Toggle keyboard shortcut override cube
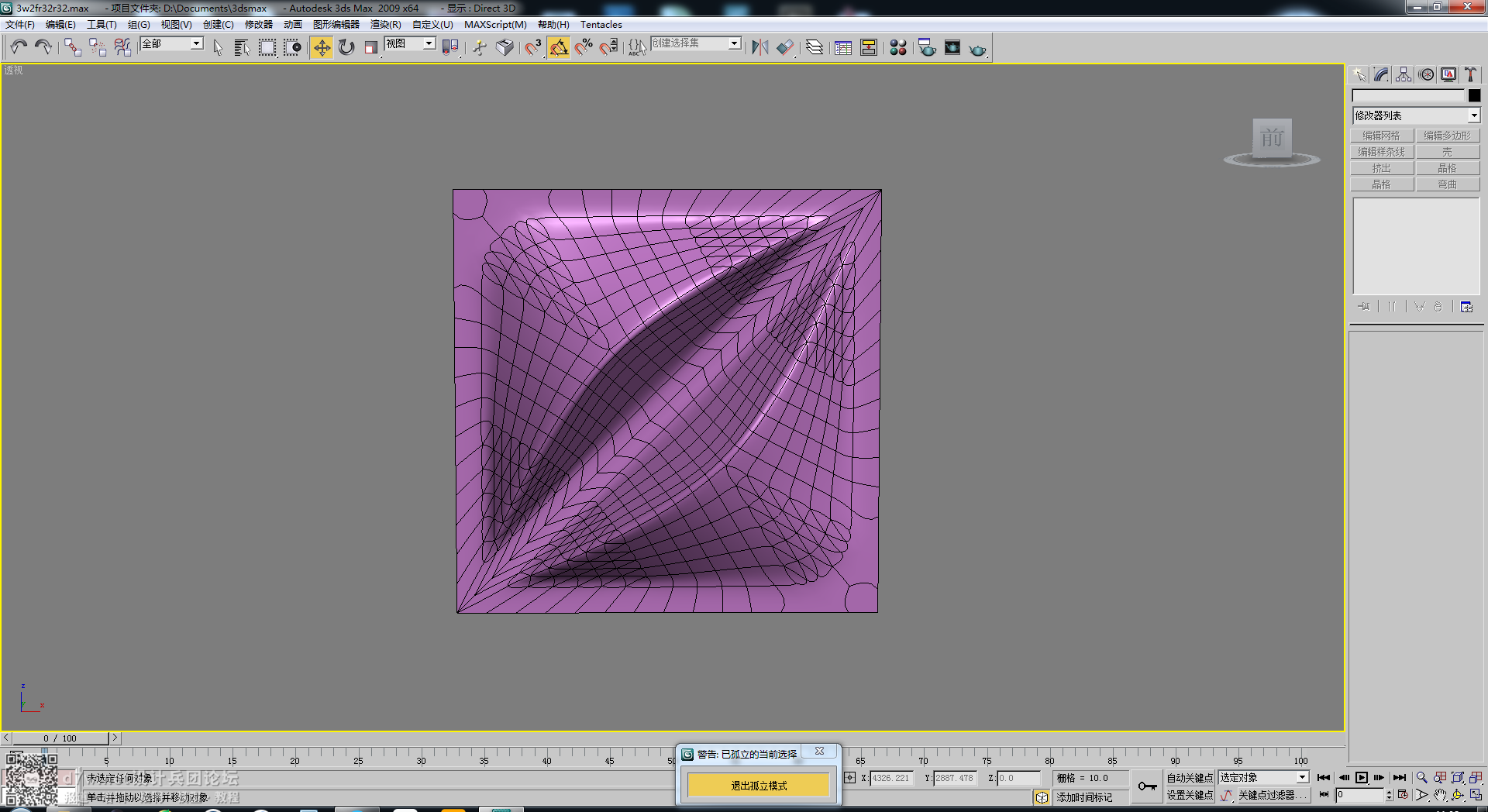This screenshot has height=812, width=1488. 505,47
